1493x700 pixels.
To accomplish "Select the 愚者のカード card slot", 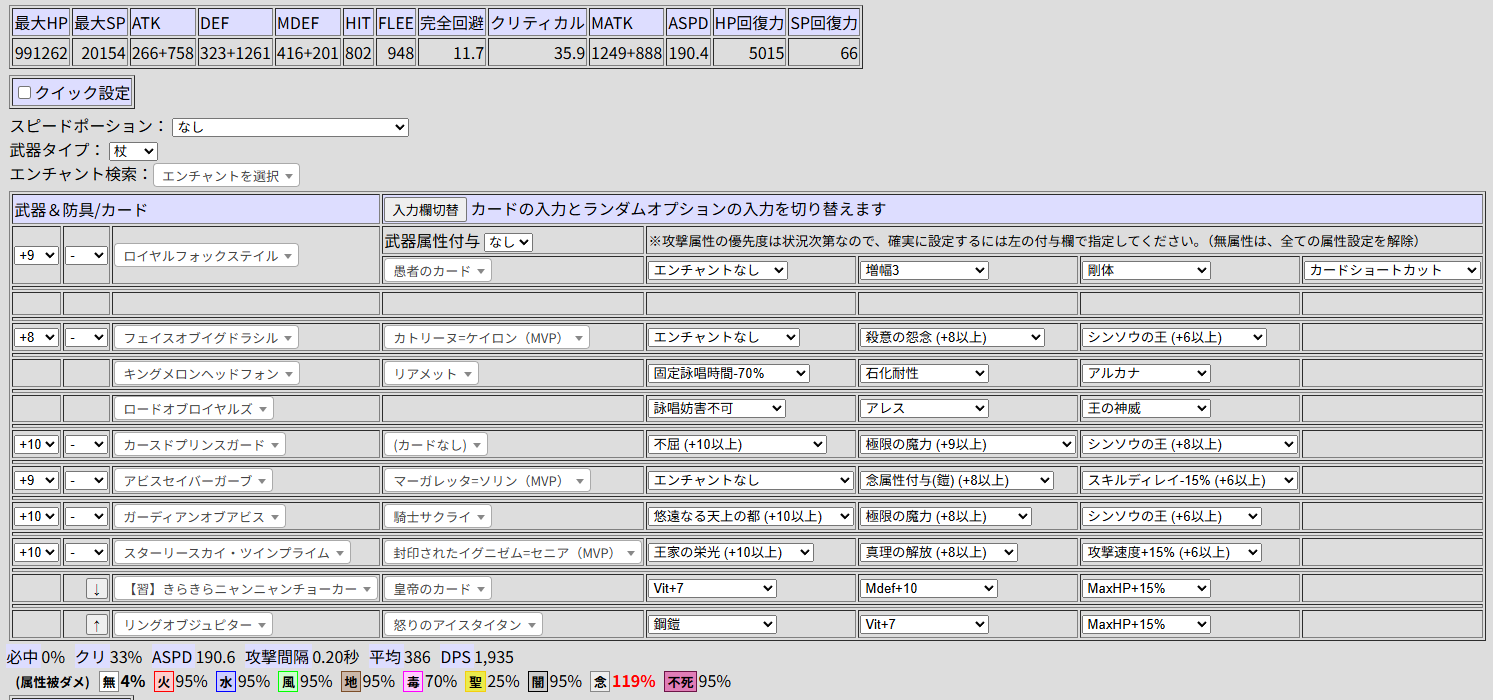I will click(437, 270).
